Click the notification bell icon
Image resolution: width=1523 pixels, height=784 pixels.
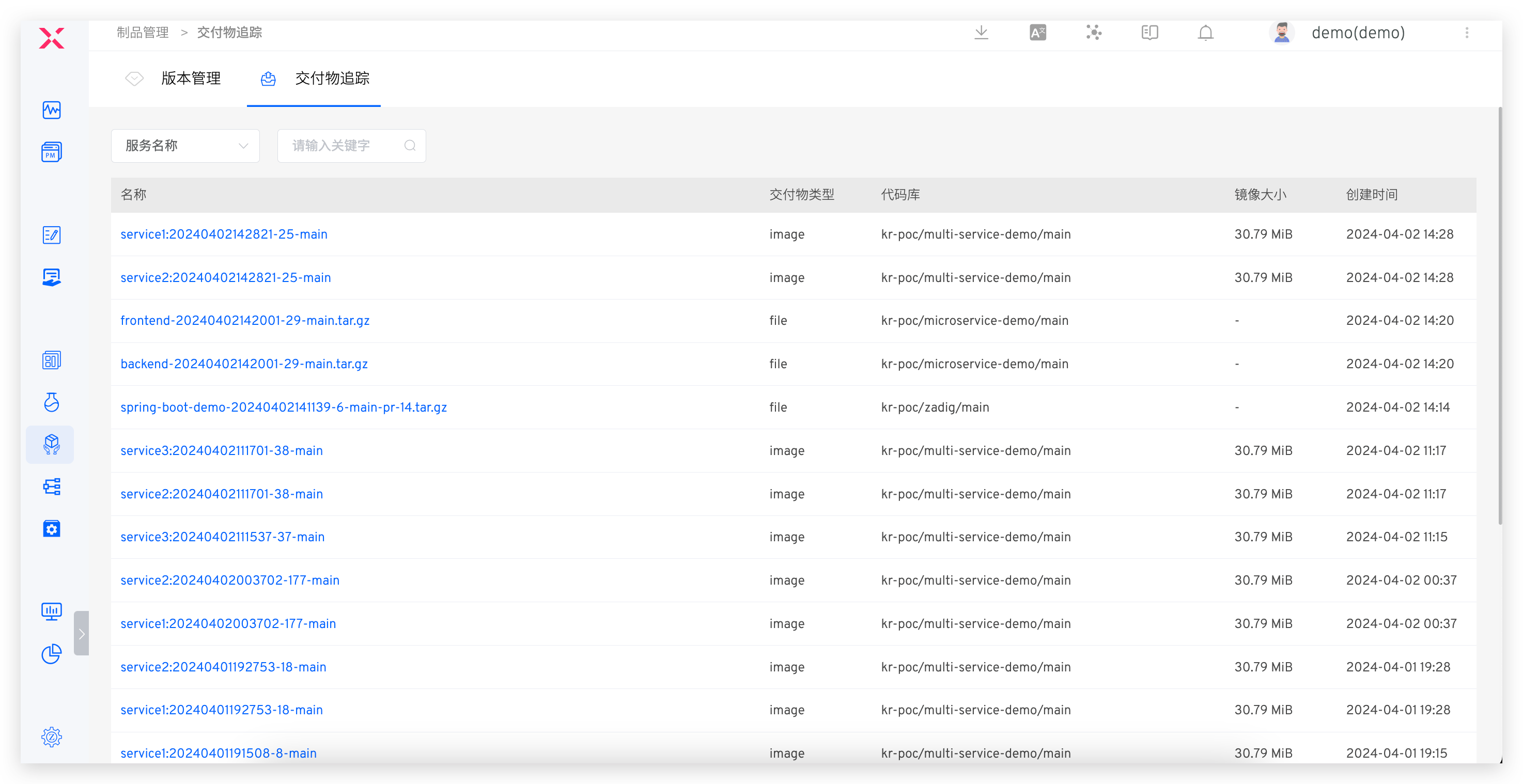(x=1205, y=33)
